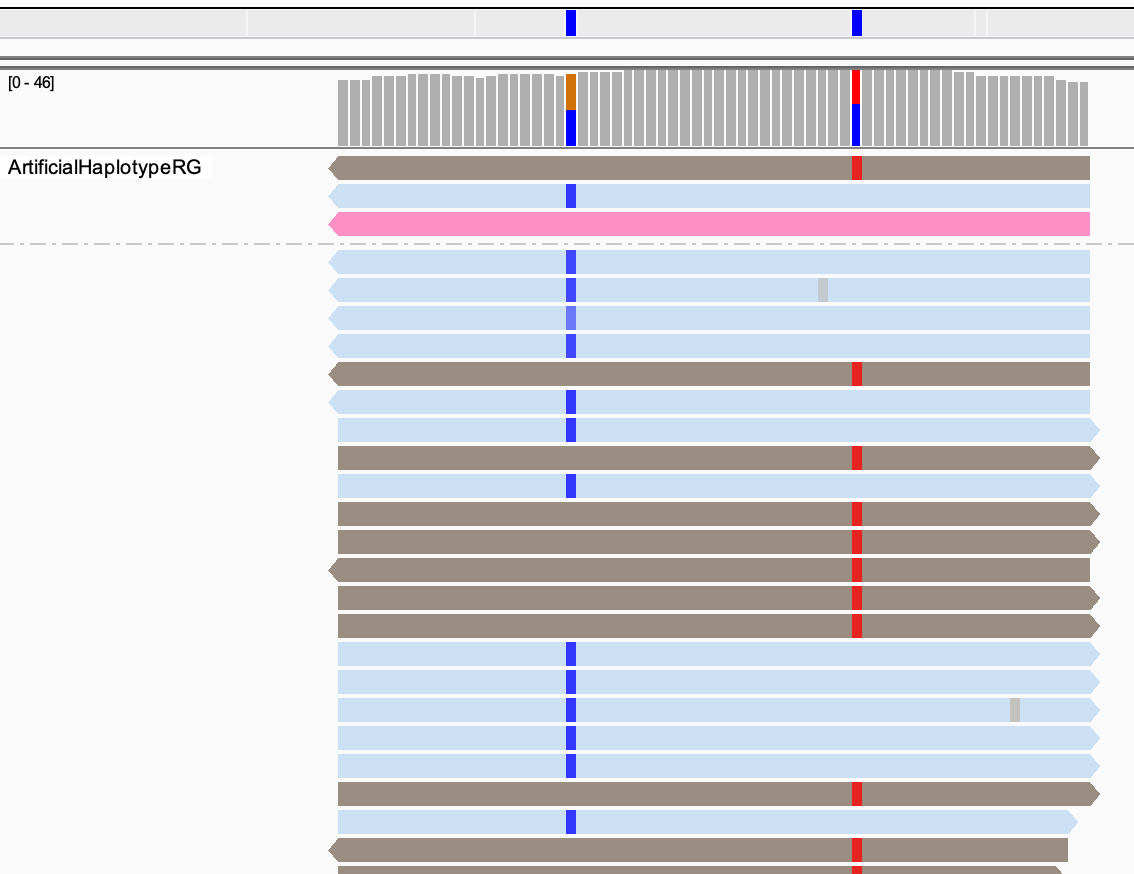Select the brown read beside ArtificialHaplotypeRG label

[x=600, y=168]
